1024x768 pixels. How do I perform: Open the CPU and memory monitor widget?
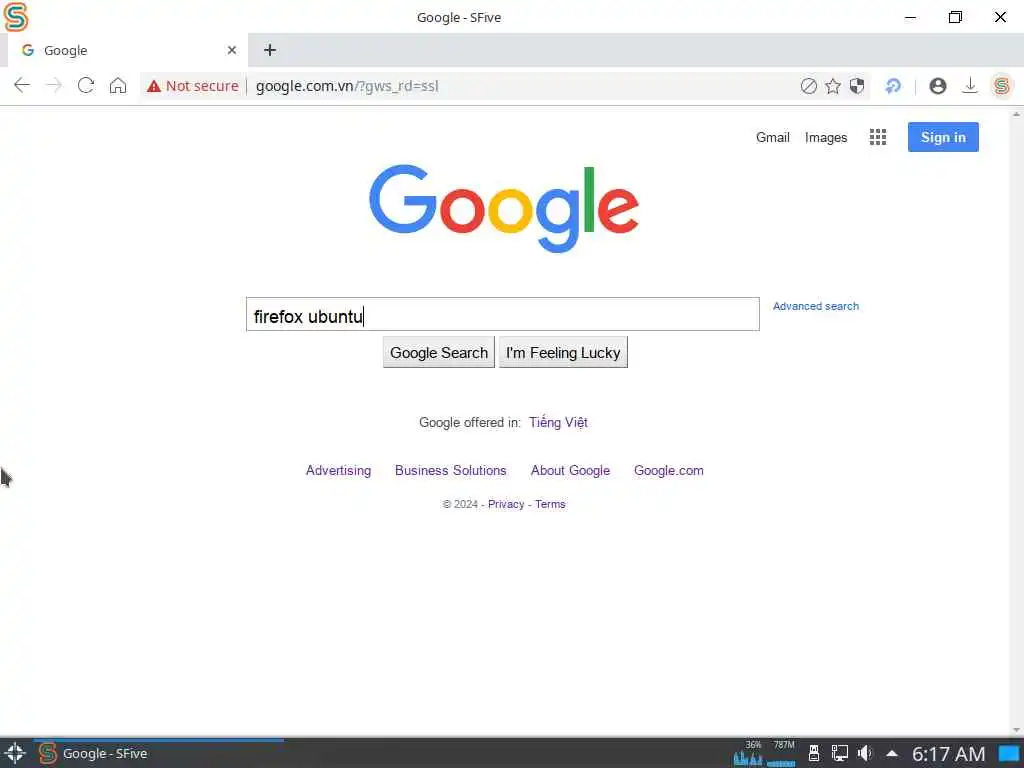[764, 754]
